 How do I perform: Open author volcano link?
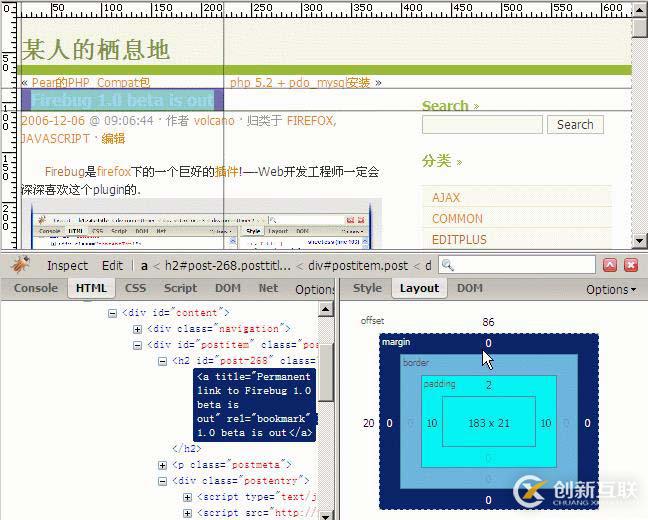coord(214,121)
